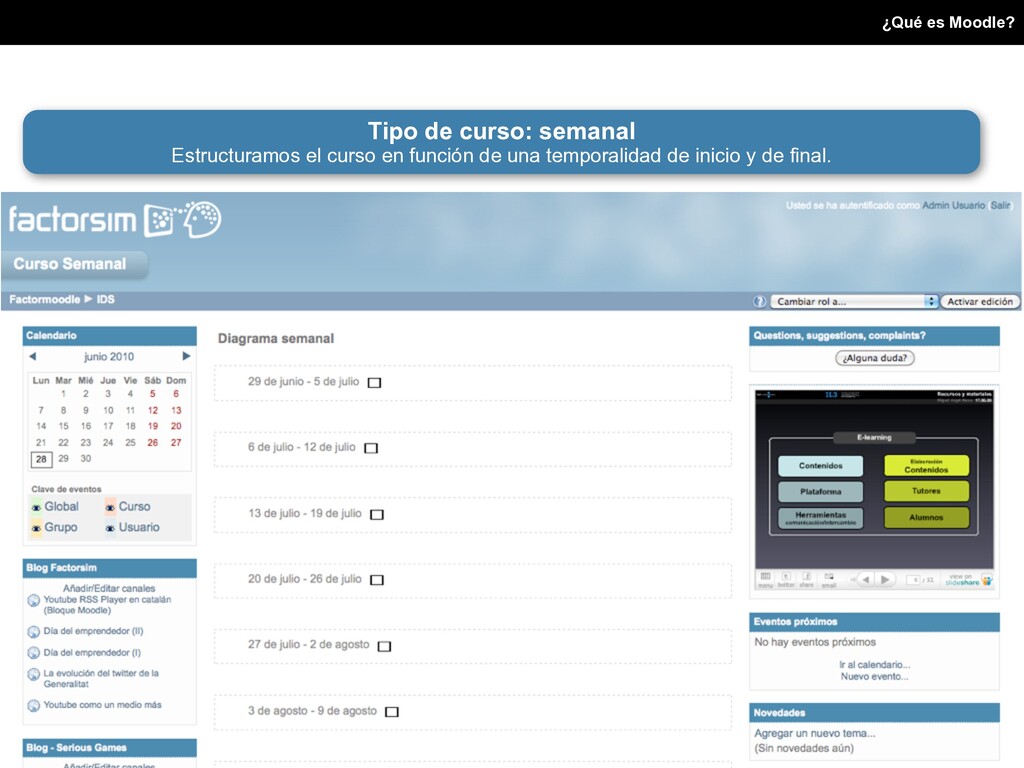Toggle Global events visibility eye
Viewport: 1024px width, 768px height.
[37, 507]
